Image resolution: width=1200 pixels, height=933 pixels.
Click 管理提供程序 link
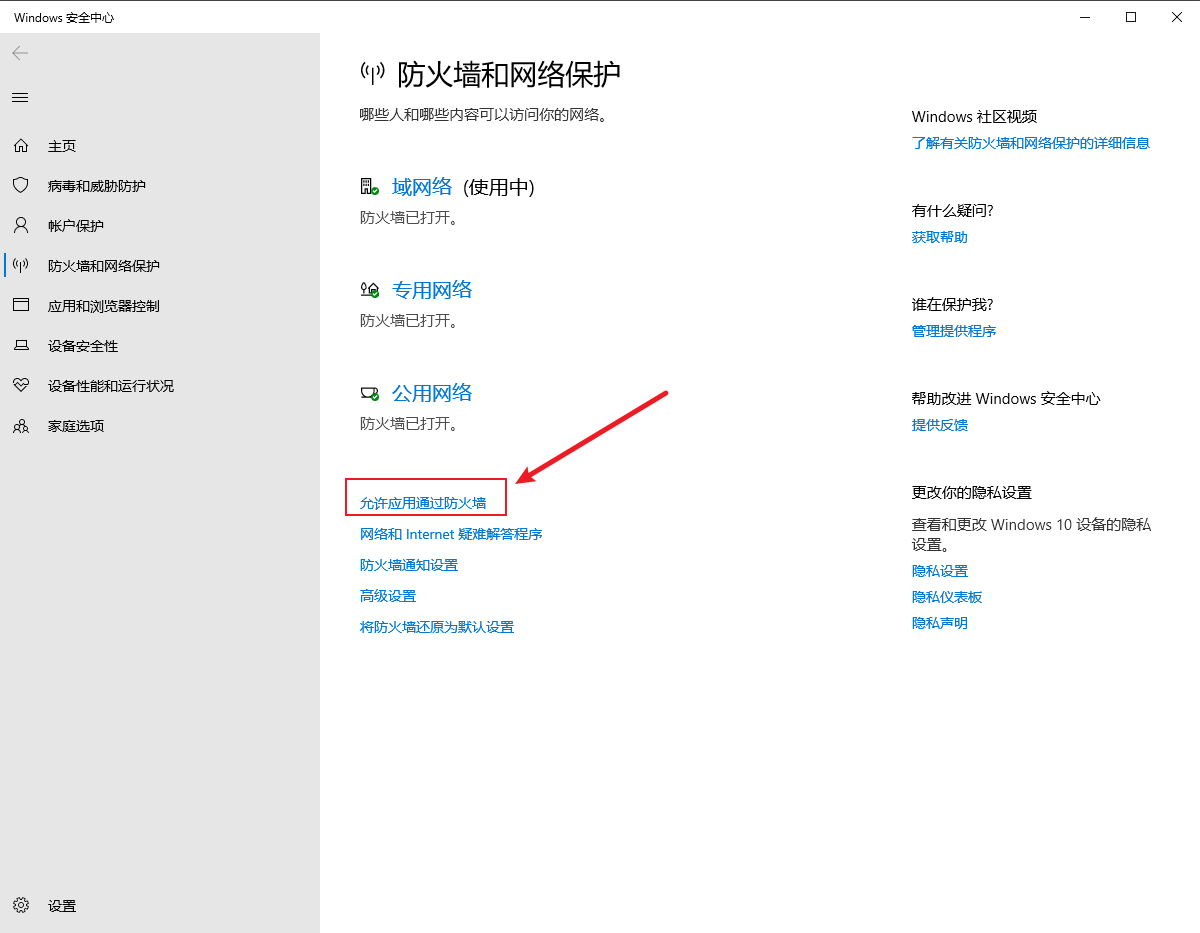click(954, 331)
